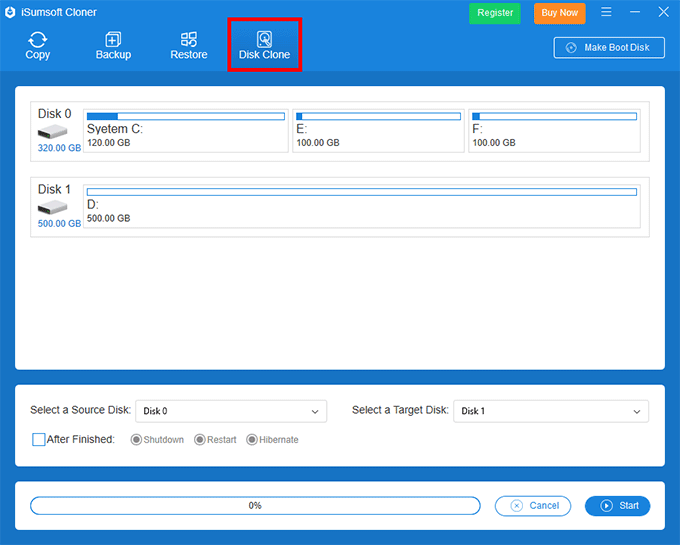680x545 pixels.
Task: Minimize the iSumsoft Cloner window
Action: pyautogui.click(x=635, y=12)
